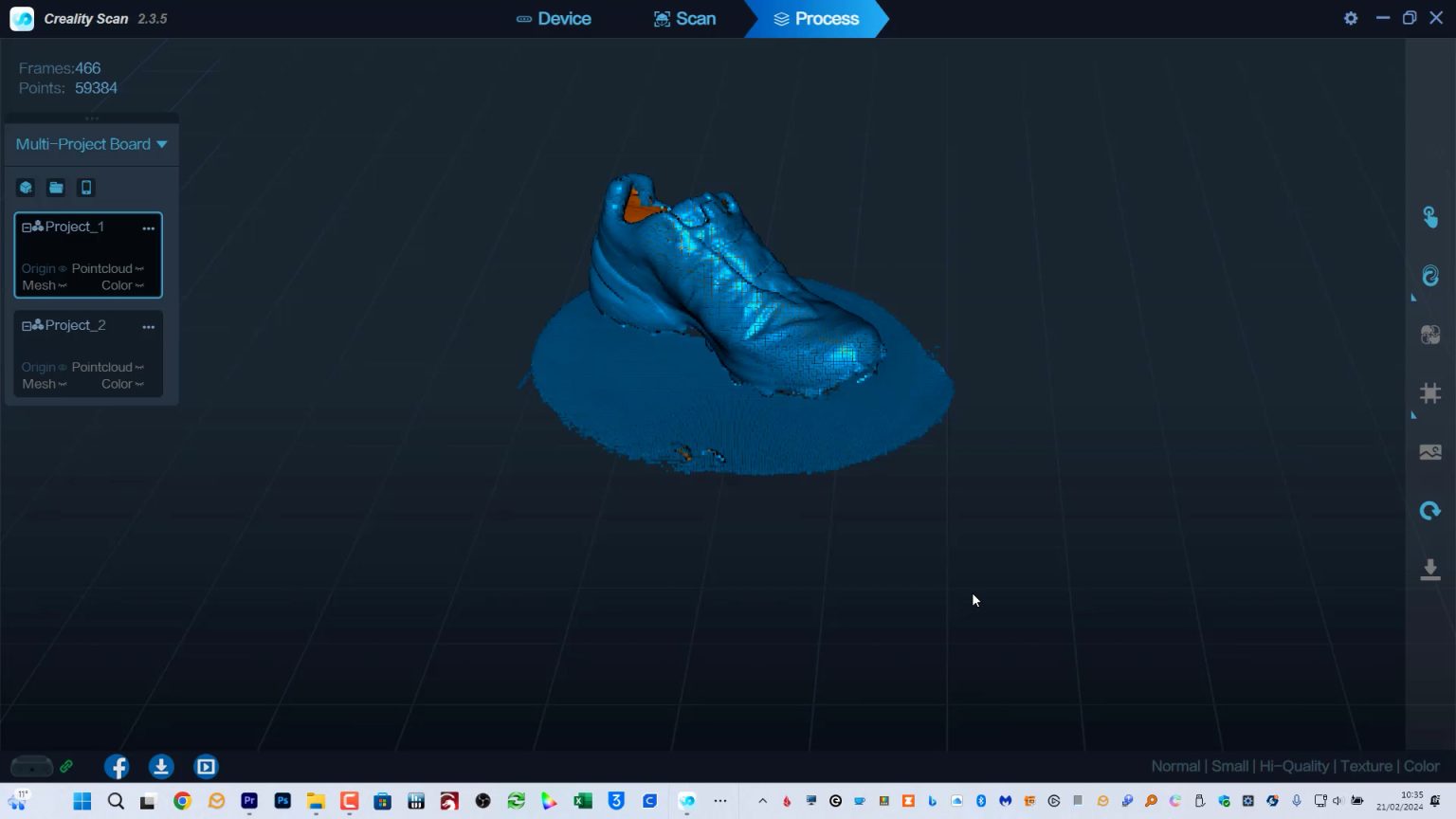
Task: Select the Project_2 item in the board
Action: tap(88, 354)
